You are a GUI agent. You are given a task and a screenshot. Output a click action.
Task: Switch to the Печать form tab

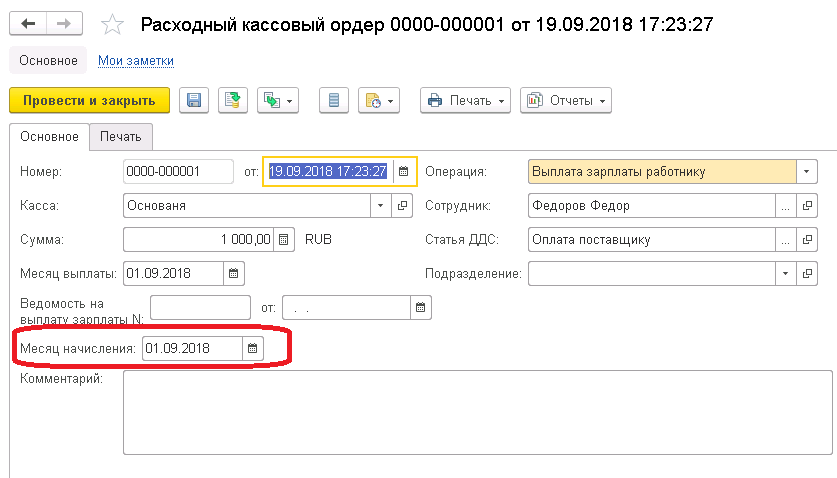click(x=121, y=137)
